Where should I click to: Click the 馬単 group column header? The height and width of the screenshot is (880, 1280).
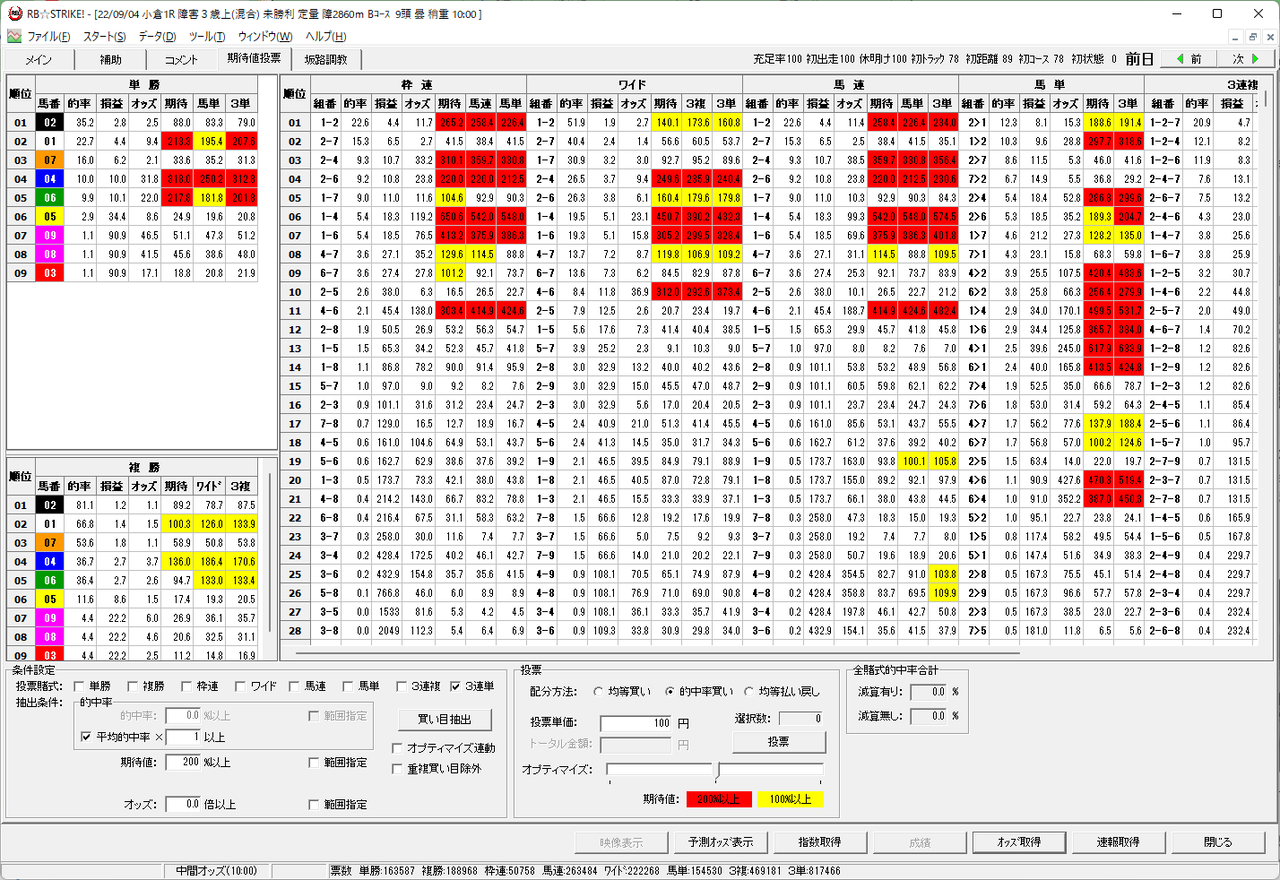tap(1049, 85)
